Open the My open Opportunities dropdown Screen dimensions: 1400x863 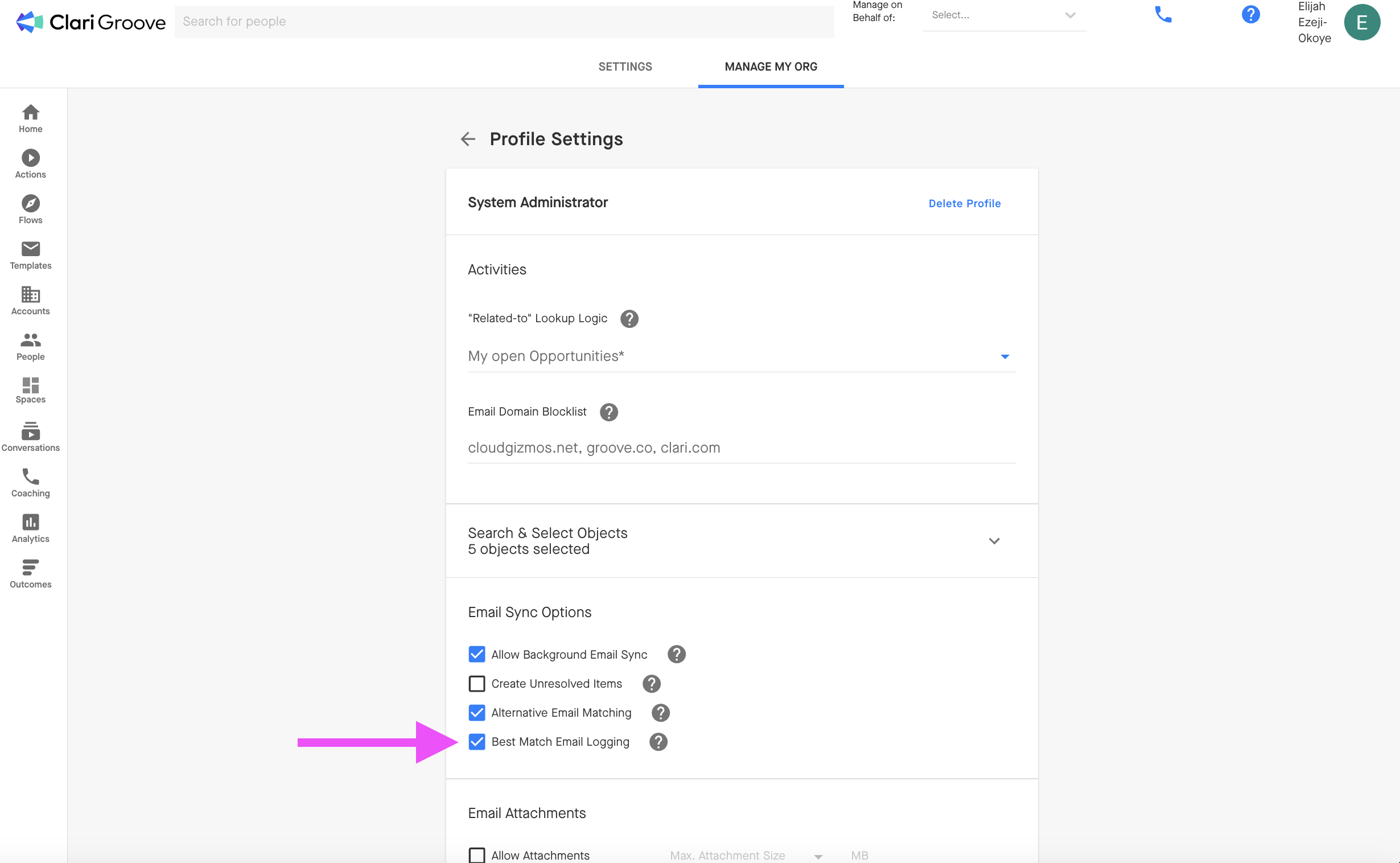pos(742,356)
